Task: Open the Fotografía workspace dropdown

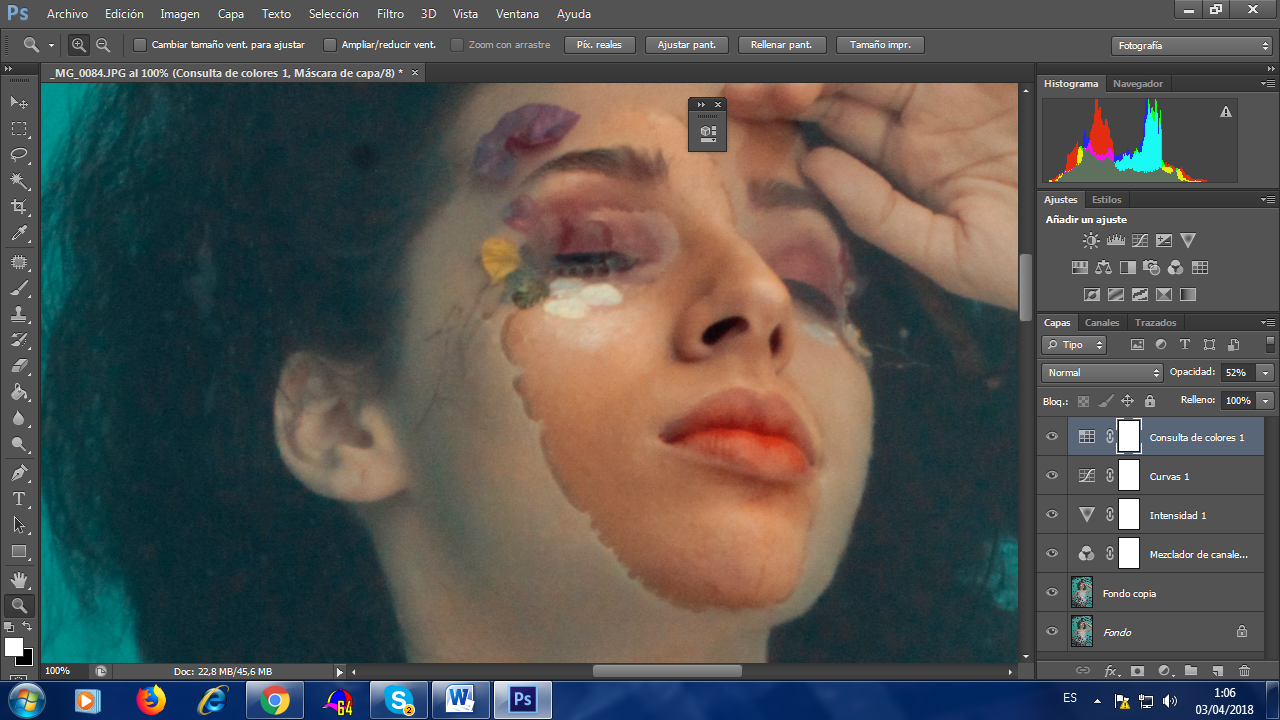Action: click(x=1191, y=46)
